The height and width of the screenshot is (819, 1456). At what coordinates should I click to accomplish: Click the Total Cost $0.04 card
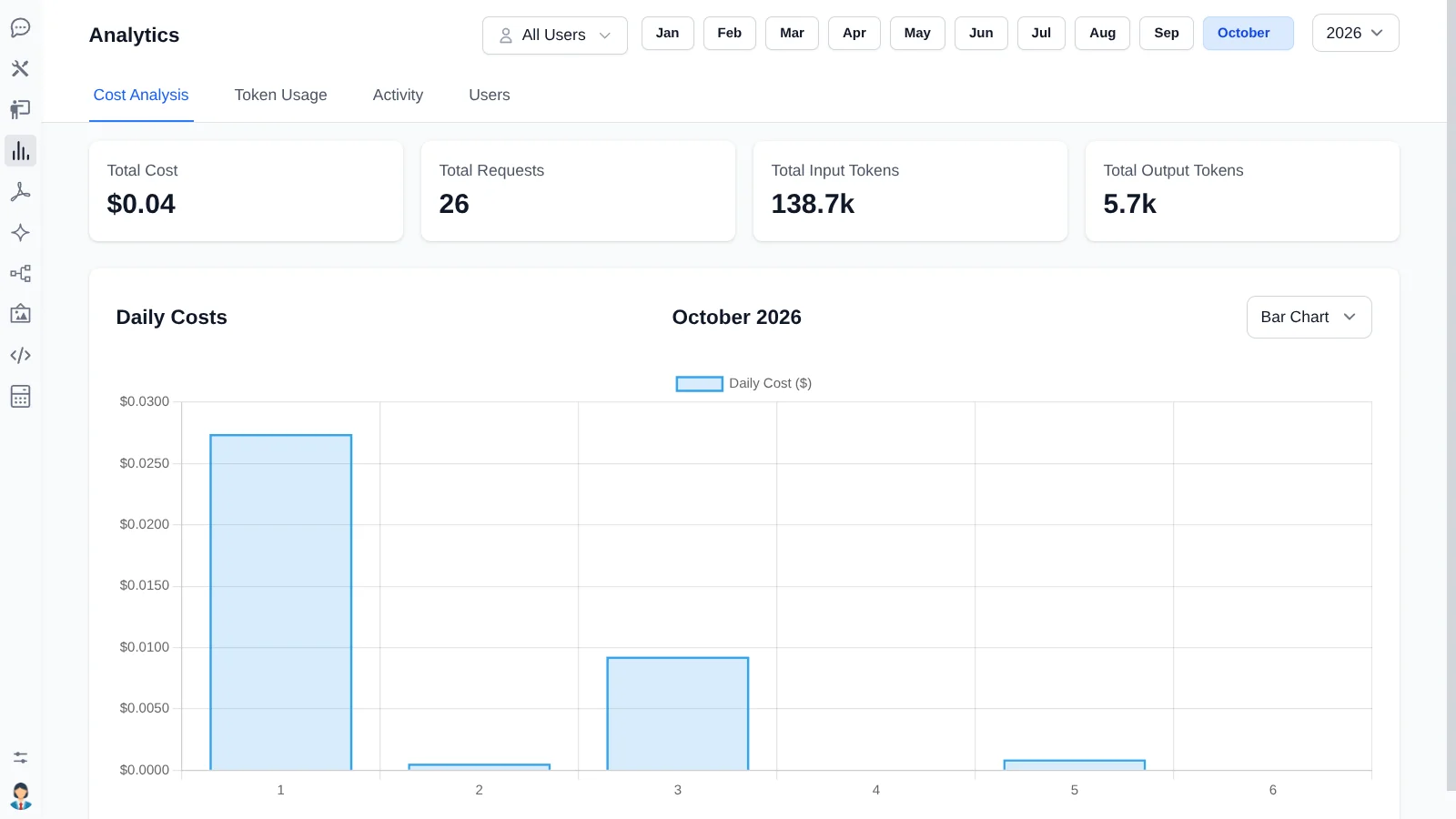[x=246, y=191]
